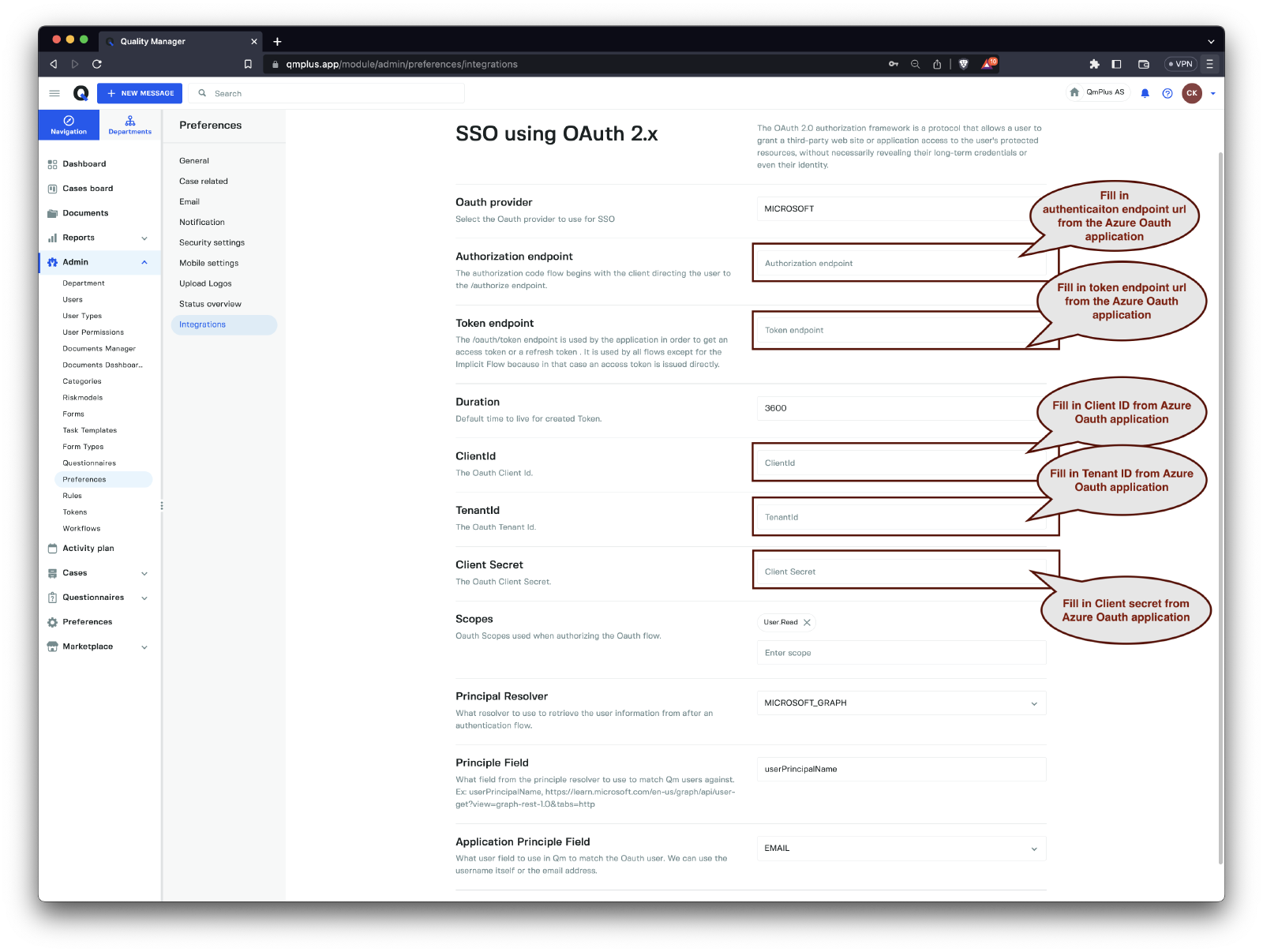1263x952 pixels.
Task: Open Security settings preferences
Action: pos(212,243)
